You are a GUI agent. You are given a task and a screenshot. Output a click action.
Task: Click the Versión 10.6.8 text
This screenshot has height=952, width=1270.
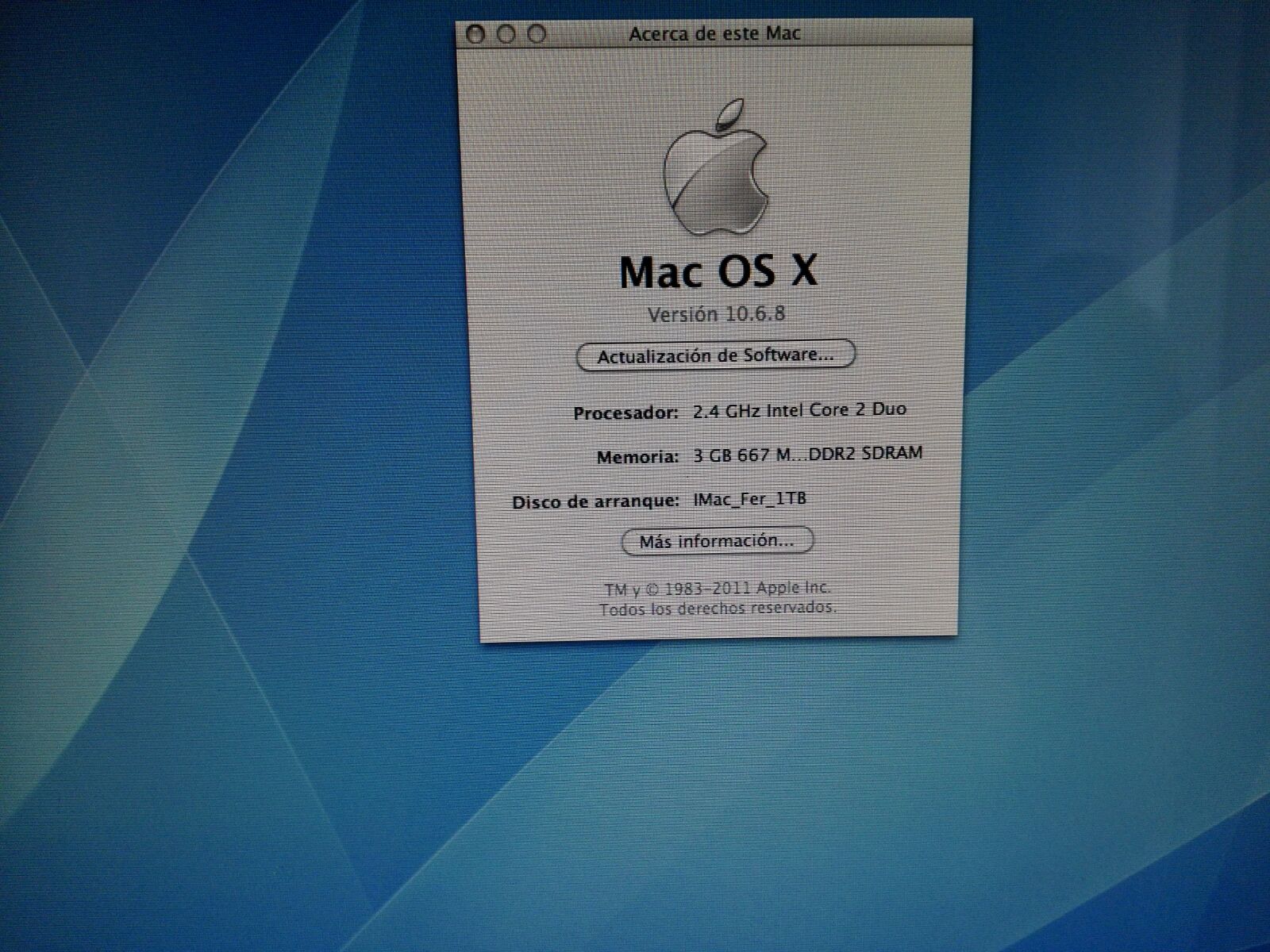pyautogui.click(x=717, y=314)
